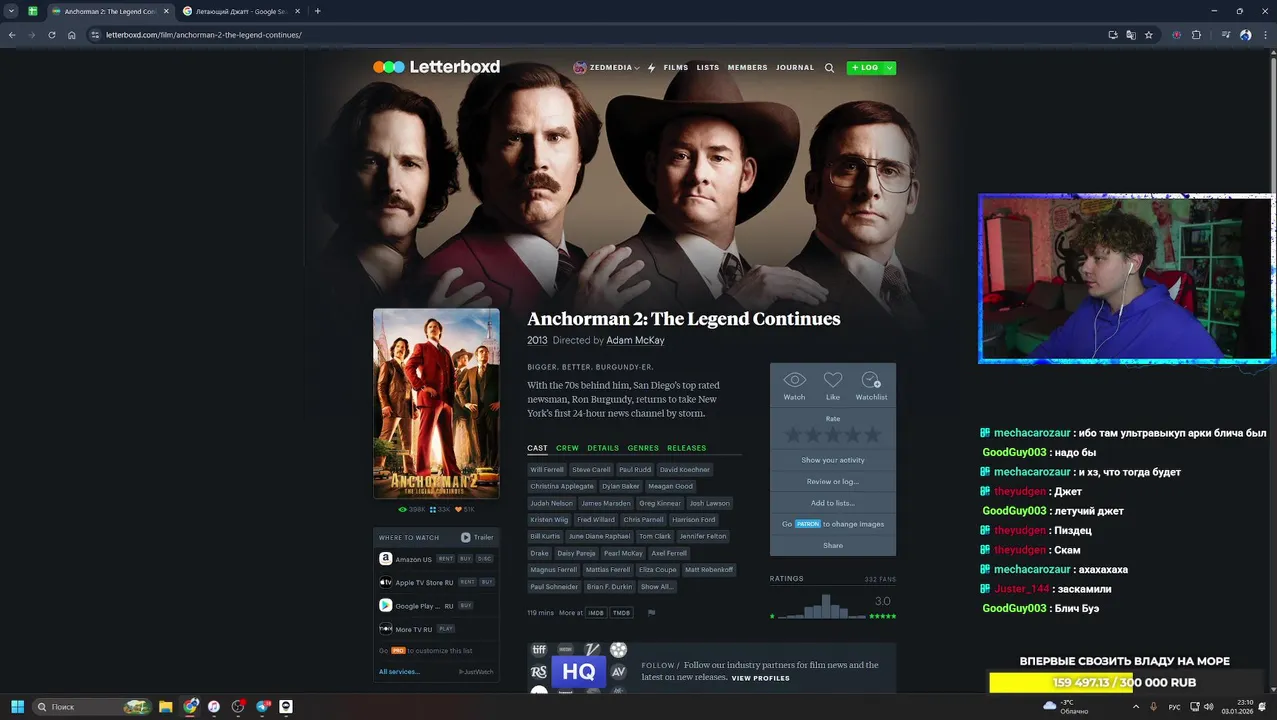The width and height of the screenshot is (1277, 720).
Task: Click the address bar URL
Action: (x=204, y=35)
